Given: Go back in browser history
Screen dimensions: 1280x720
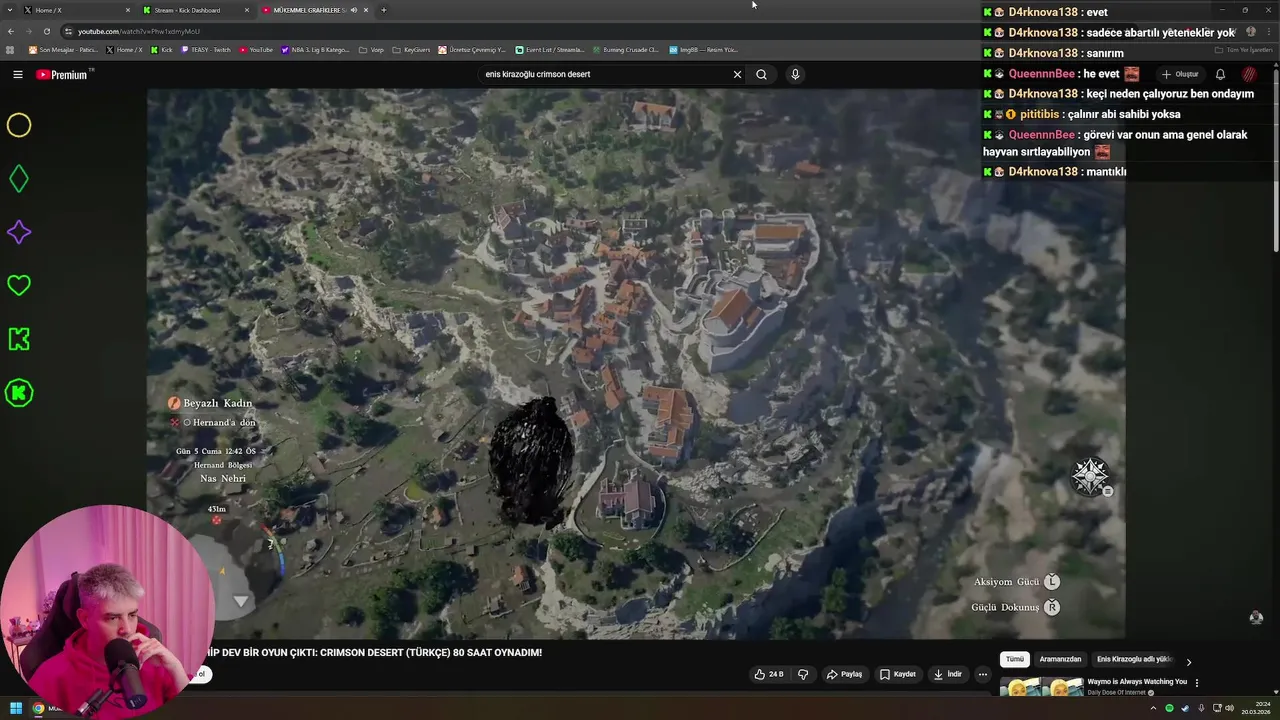Looking at the screenshot, I should point(11,31).
